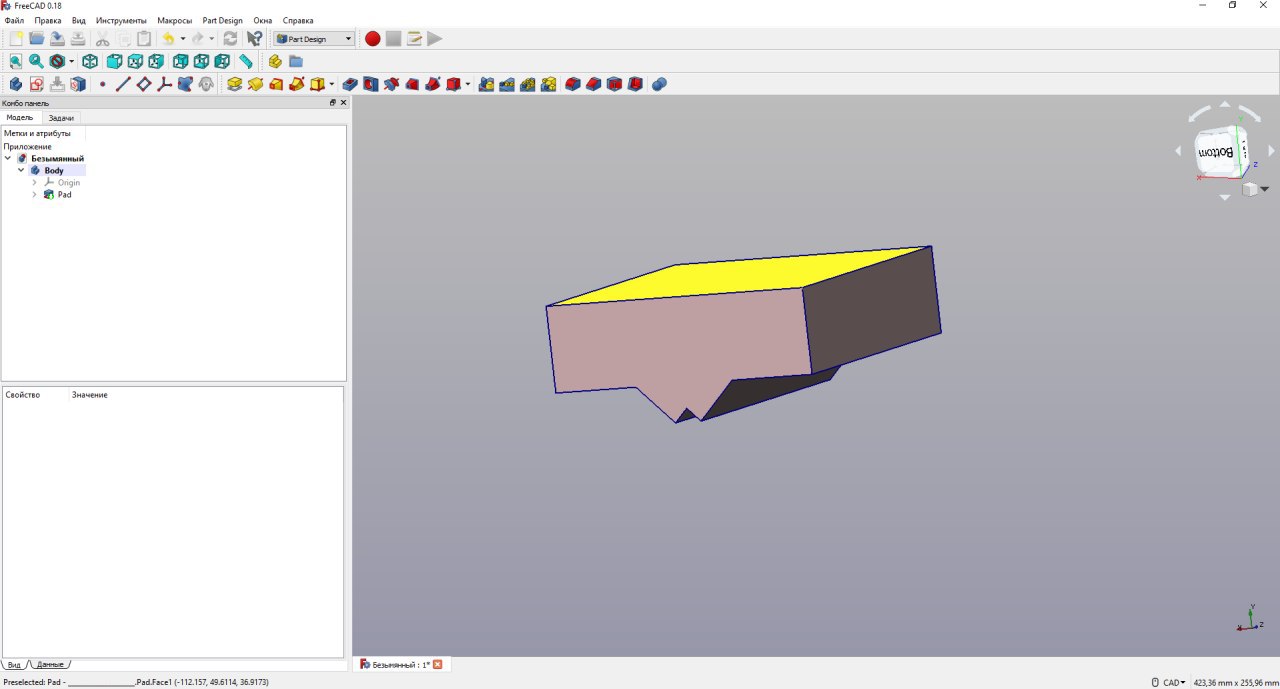The height and width of the screenshot is (689, 1280).
Task: Revolve the selected sketch
Action: pyautogui.click(x=256, y=84)
